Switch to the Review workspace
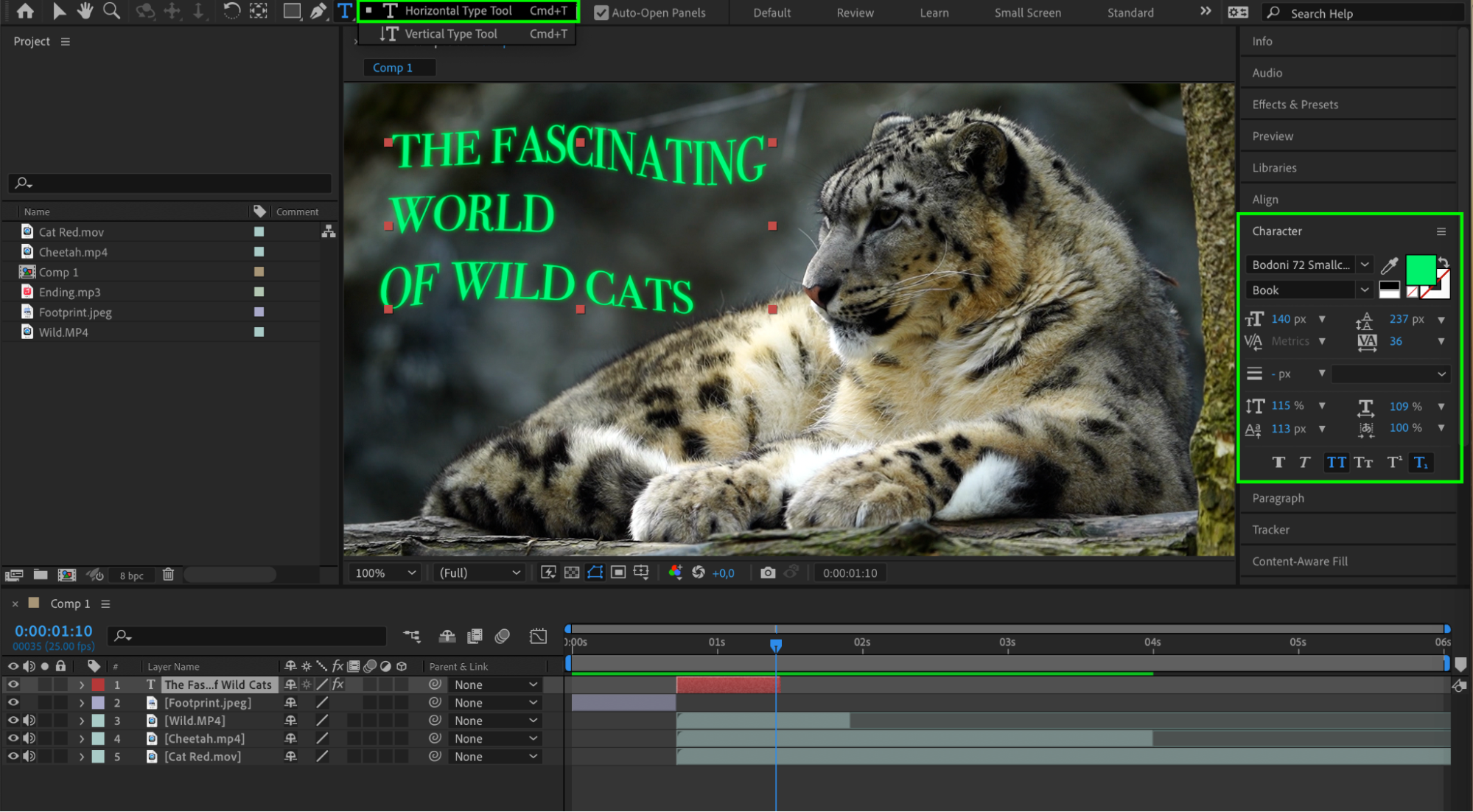Image resolution: width=1473 pixels, height=812 pixels. coord(855,13)
